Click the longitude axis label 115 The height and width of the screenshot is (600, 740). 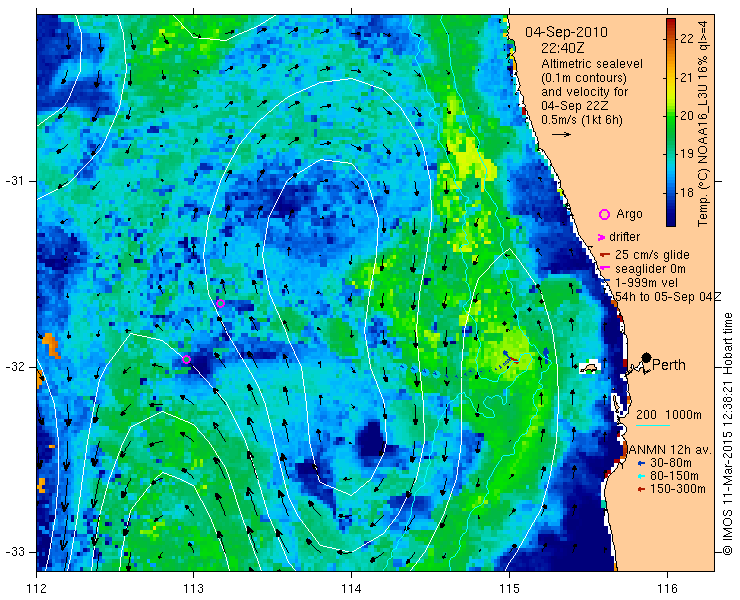pyautogui.click(x=509, y=589)
